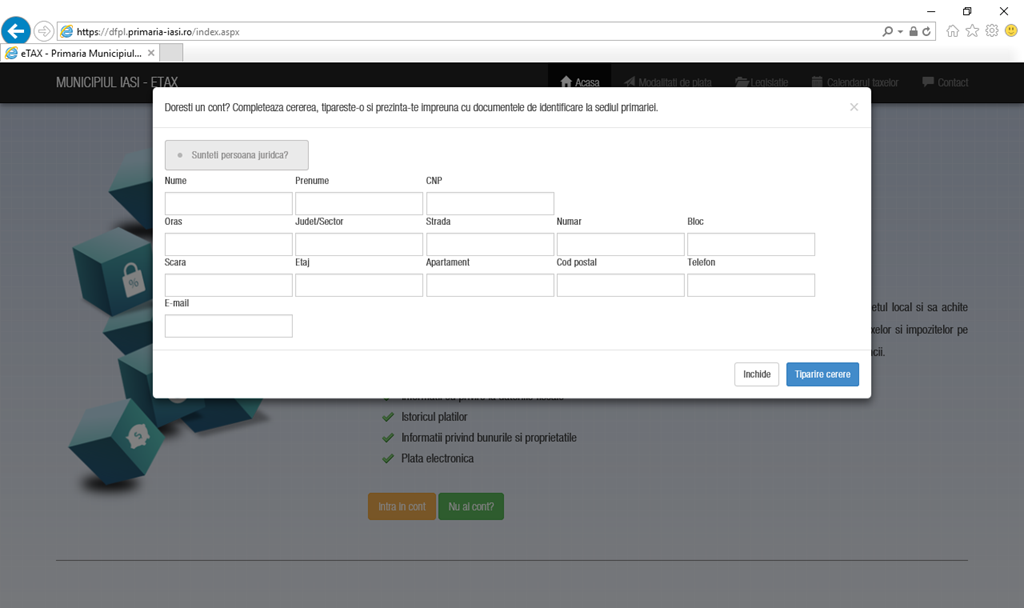The width and height of the screenshot is (1024, 608).
Task: Open the browser home icon
Action: point(953,31)
